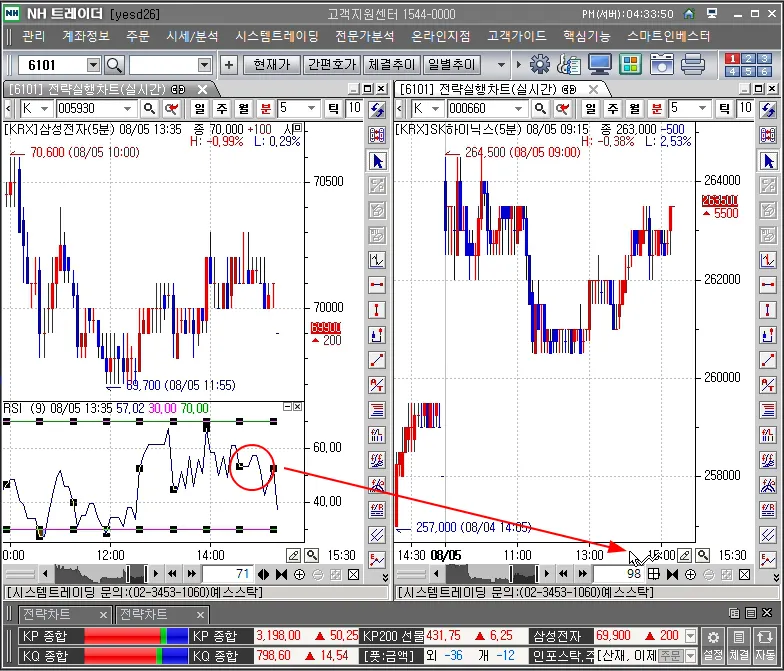Image resolution: width=784 pixels, height=671 pixels.
Task: Toggle tick 틱 period in left chart
Action: coord(333,108)
